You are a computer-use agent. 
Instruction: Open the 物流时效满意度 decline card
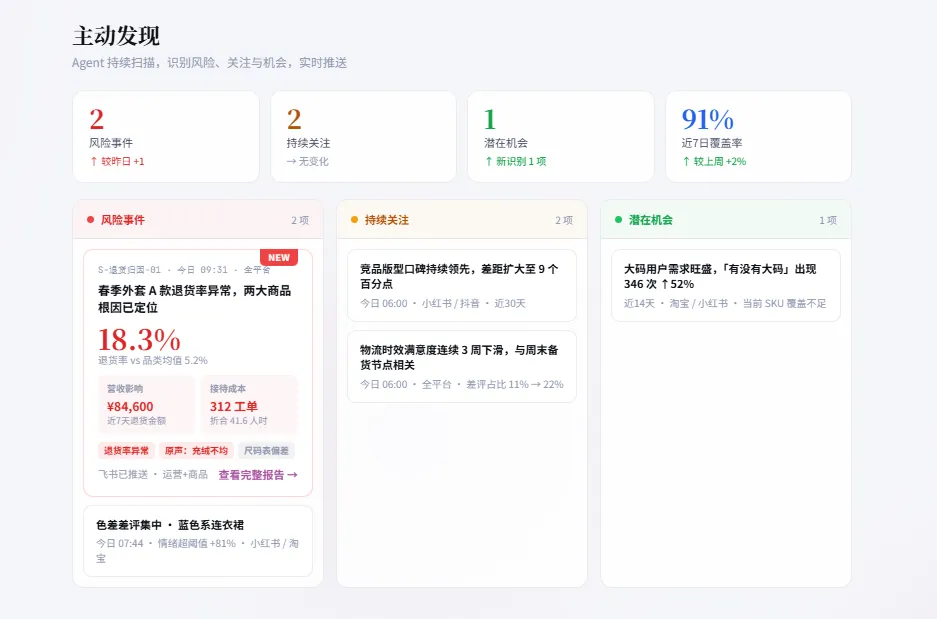click(x=462, y=366)
